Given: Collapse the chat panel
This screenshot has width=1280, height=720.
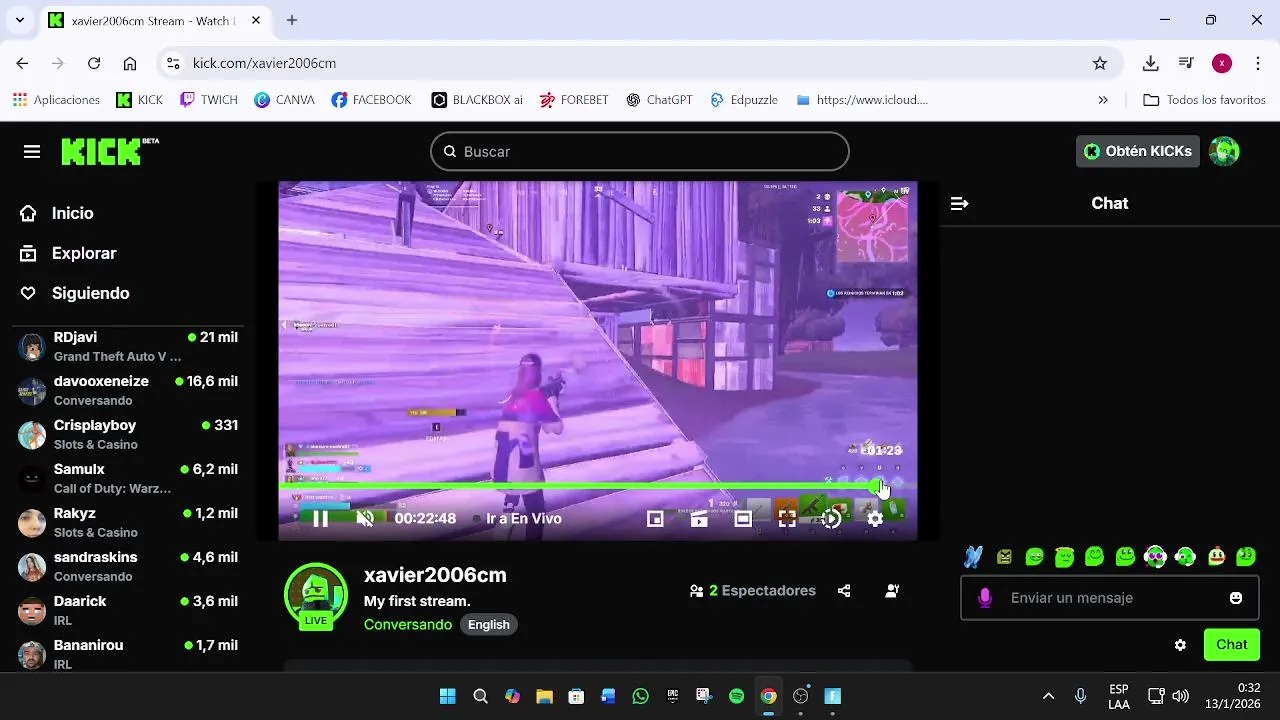Looking at the screenshot, I should (959, 203).
